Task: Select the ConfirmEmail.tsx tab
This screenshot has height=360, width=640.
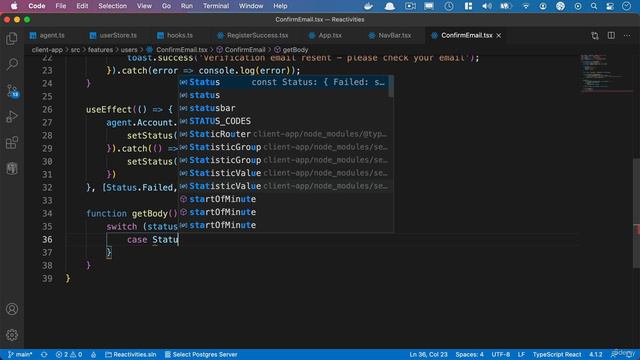Action: (467, 36)
